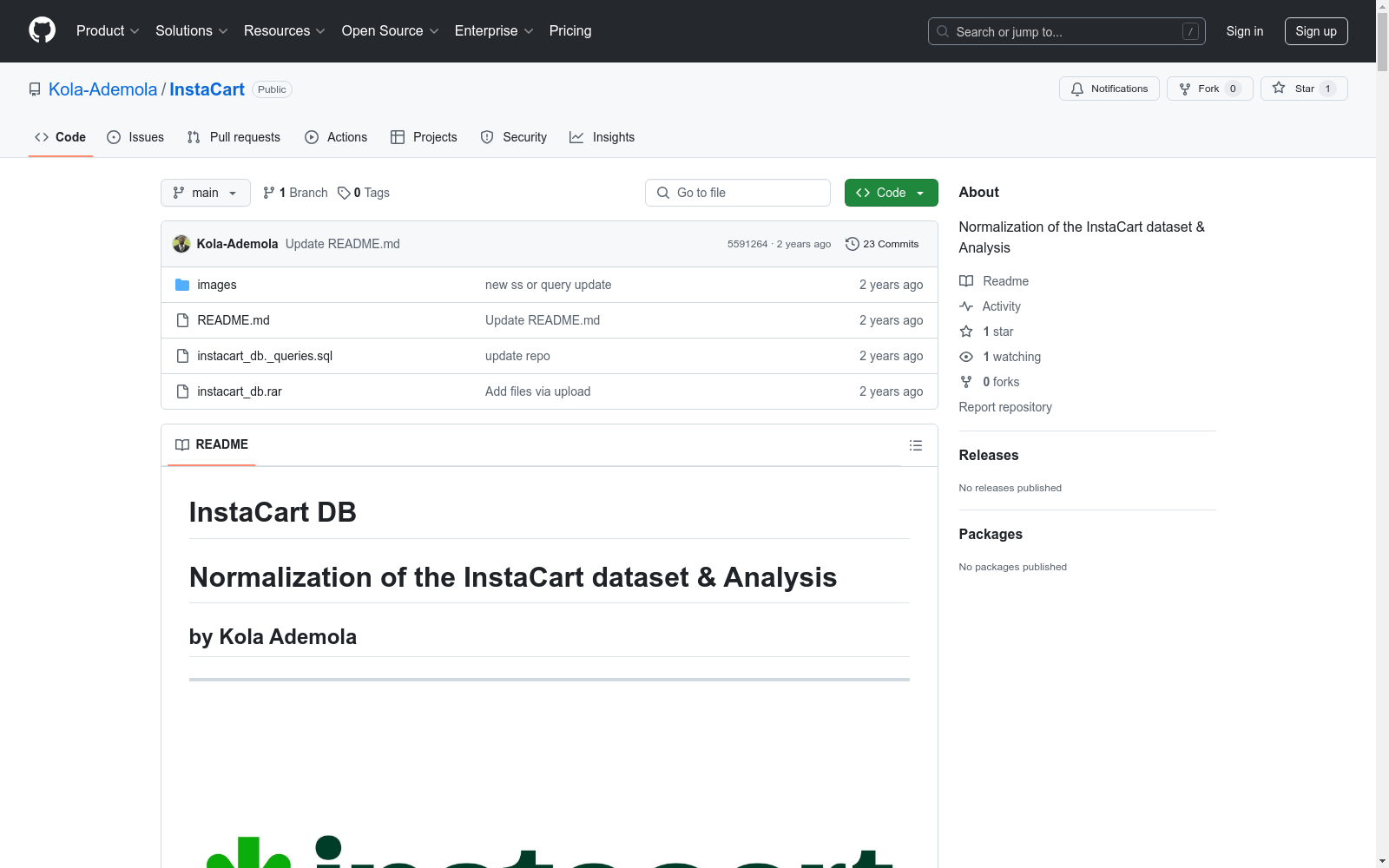Image resolution: width=1389 pixels, height=868 pixels.
Task: Focus the Go to file input
Action: pyautogui.click(x=738, y=193)
